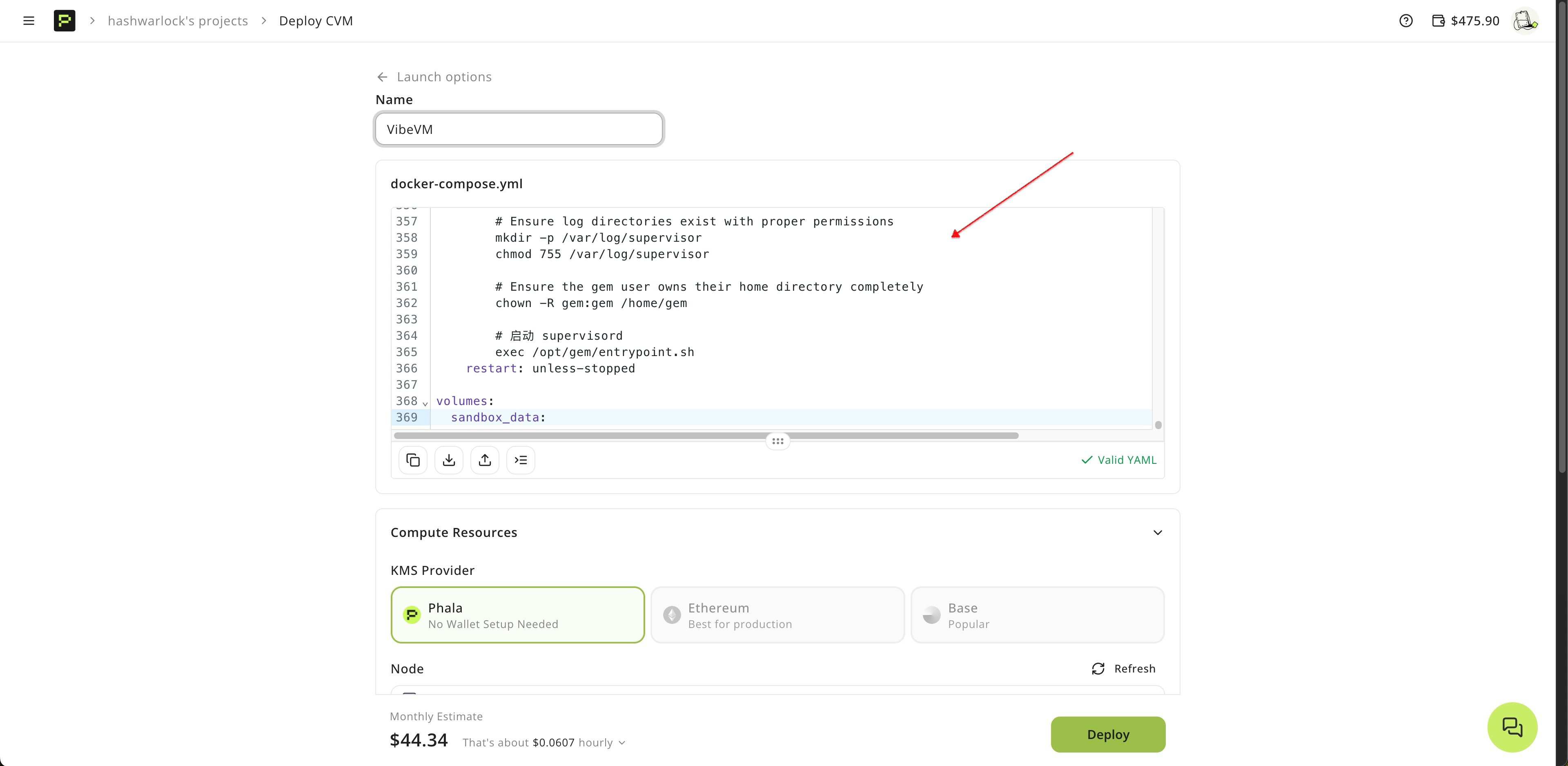Collapse the Compute Resources section

coord(1157,533)
